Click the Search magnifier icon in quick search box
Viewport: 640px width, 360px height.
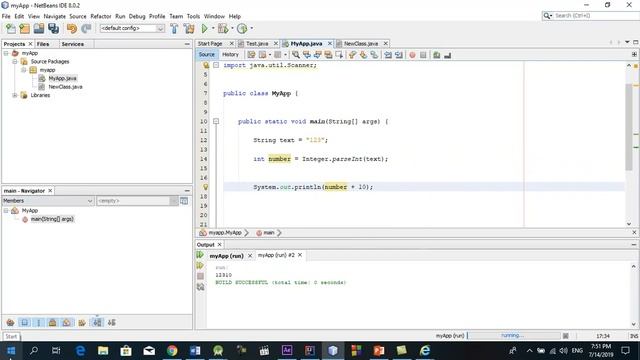[x=547, y=16]
